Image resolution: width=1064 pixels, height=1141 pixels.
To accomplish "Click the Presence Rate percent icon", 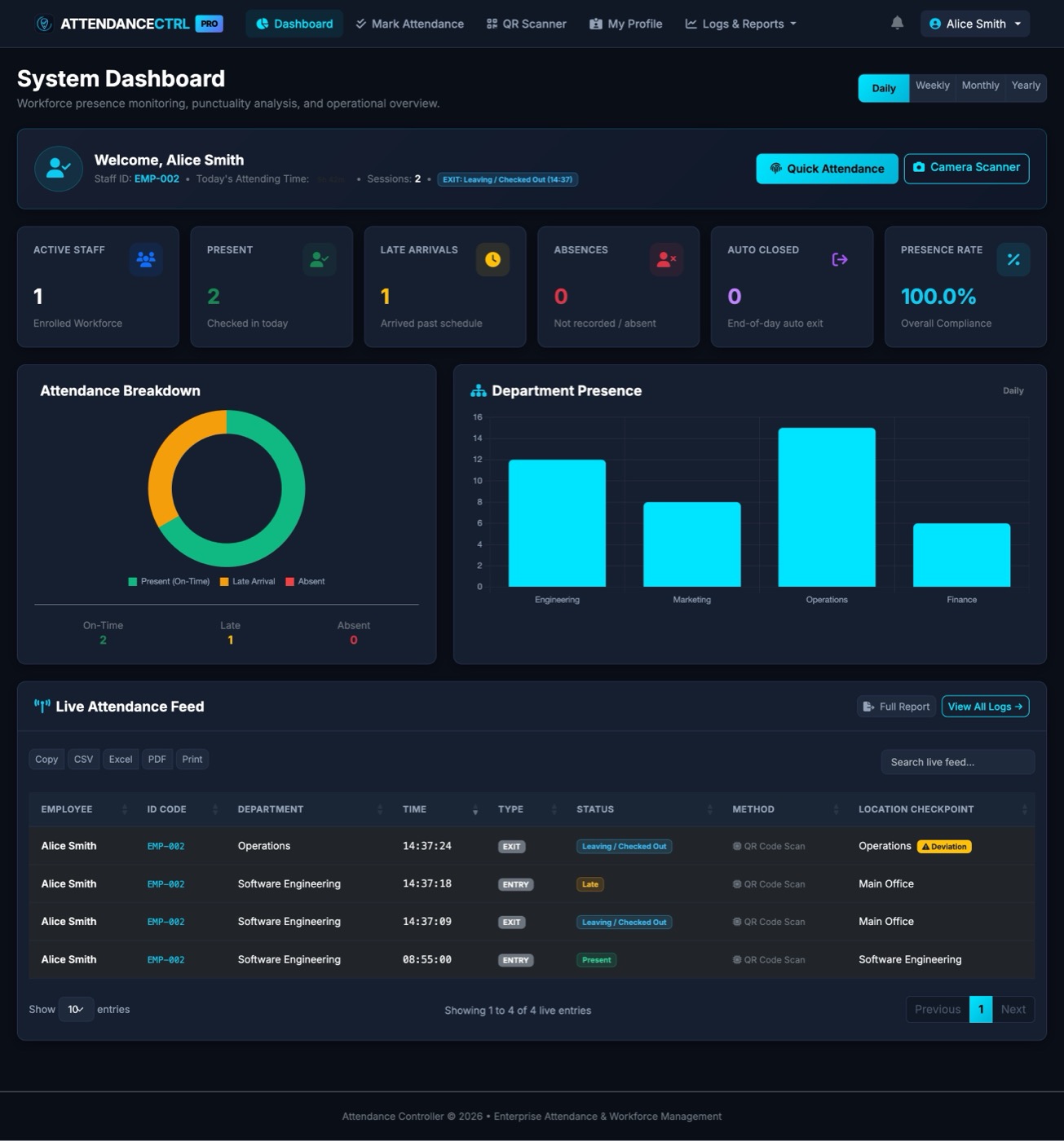I will click(x=1013, y=259).
